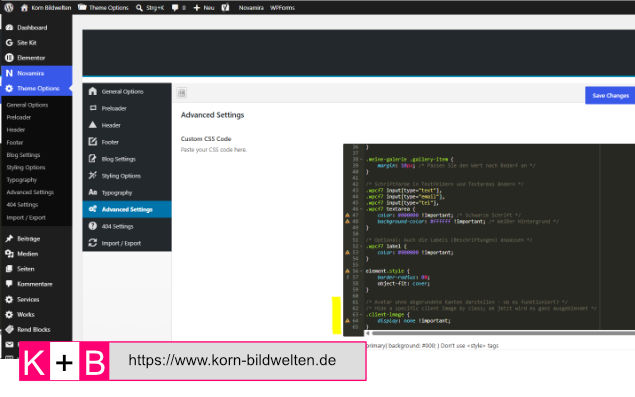The image size is (635, 397).
Task: Click the WordPress logo icon in admin bar
Action: 9,7
